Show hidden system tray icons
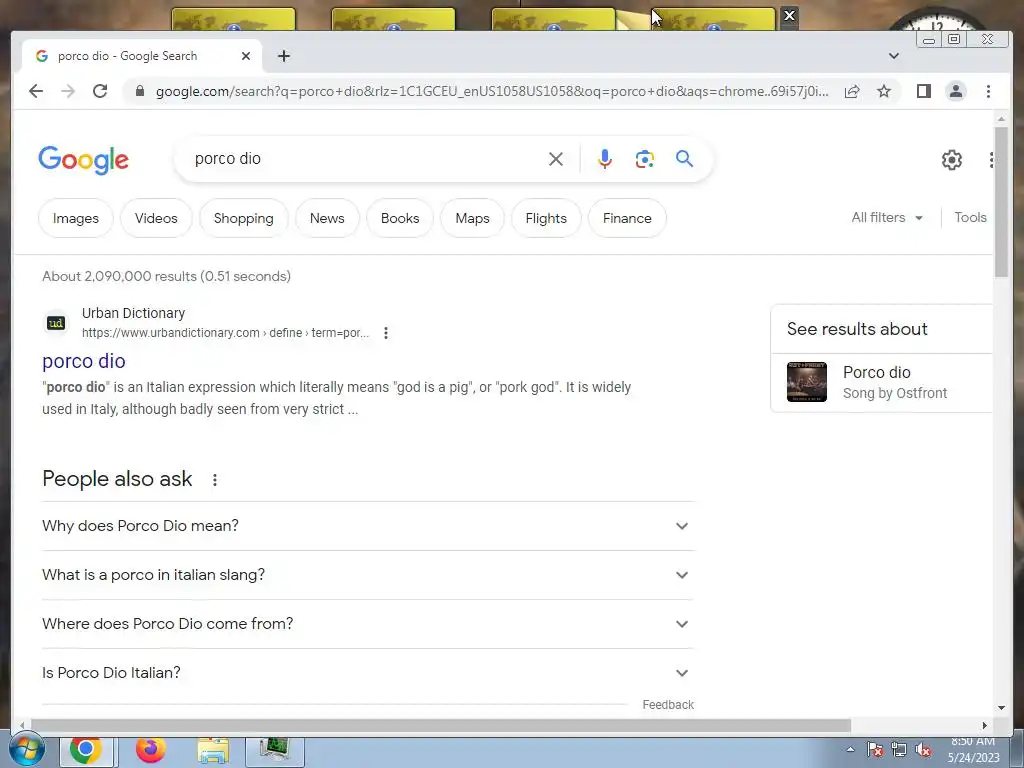The width and height of the screenshot is (1024, 768). coord(850,750)
